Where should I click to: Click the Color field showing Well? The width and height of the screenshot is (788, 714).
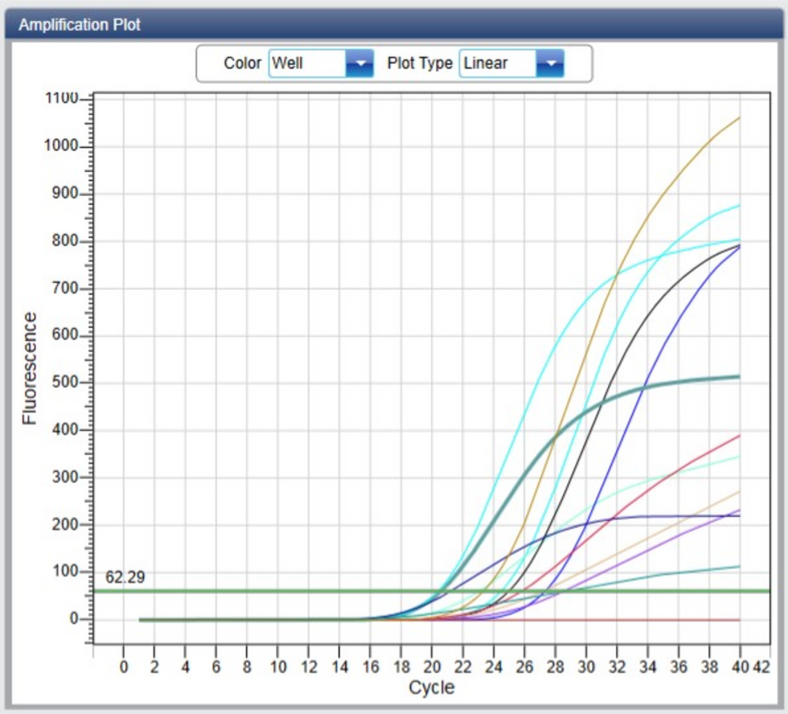306,63
